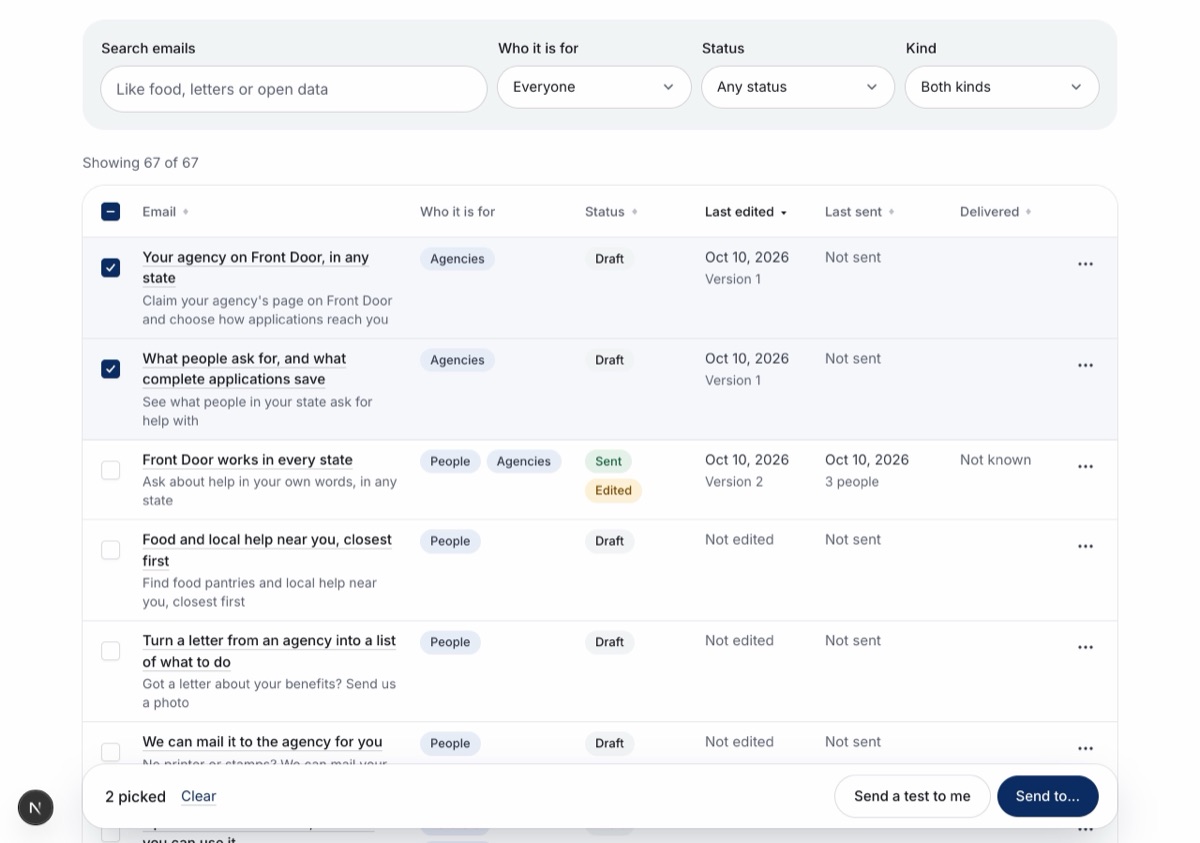
Task: Click 'Version 2' under Last edited
Action: 734,482
